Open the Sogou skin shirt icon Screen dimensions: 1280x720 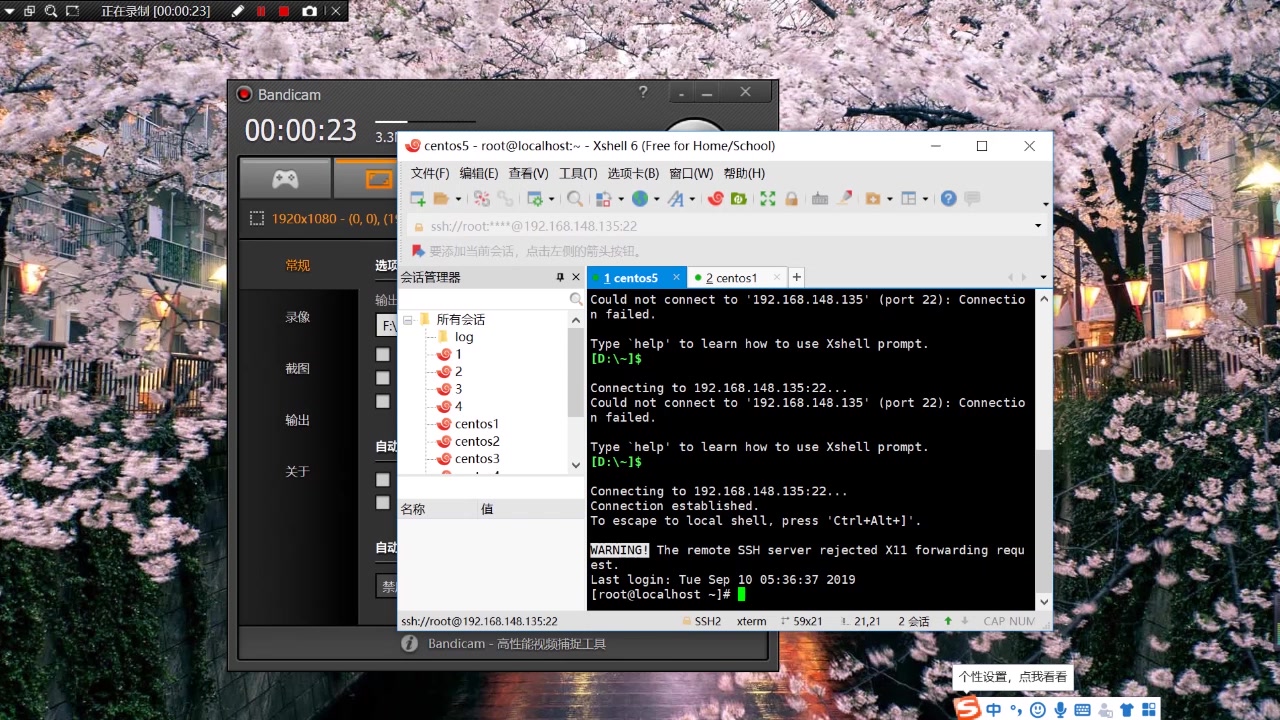pos(1127,709)
